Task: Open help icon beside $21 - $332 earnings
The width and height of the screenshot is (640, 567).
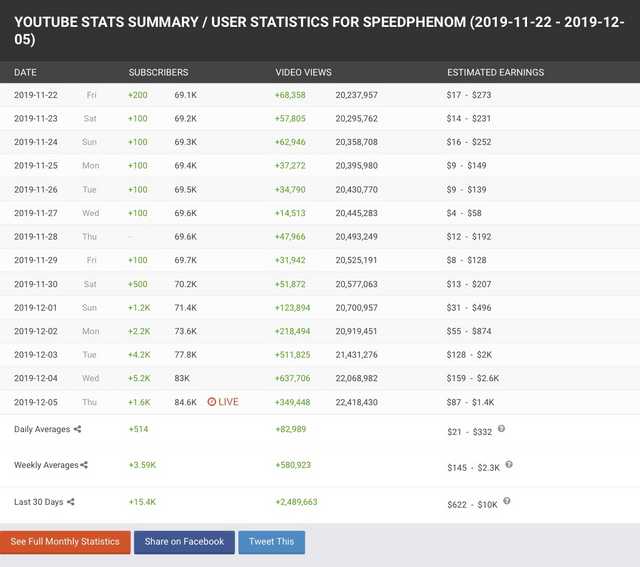Action: (501, 429)
